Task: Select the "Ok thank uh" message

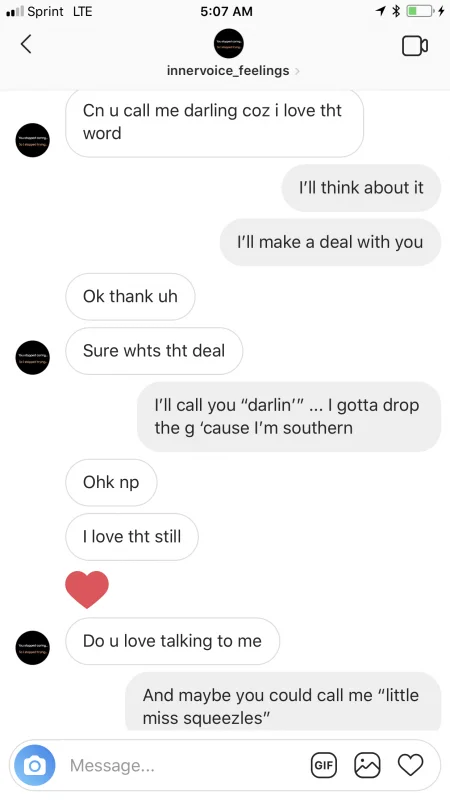Action: tap(130, 296)
